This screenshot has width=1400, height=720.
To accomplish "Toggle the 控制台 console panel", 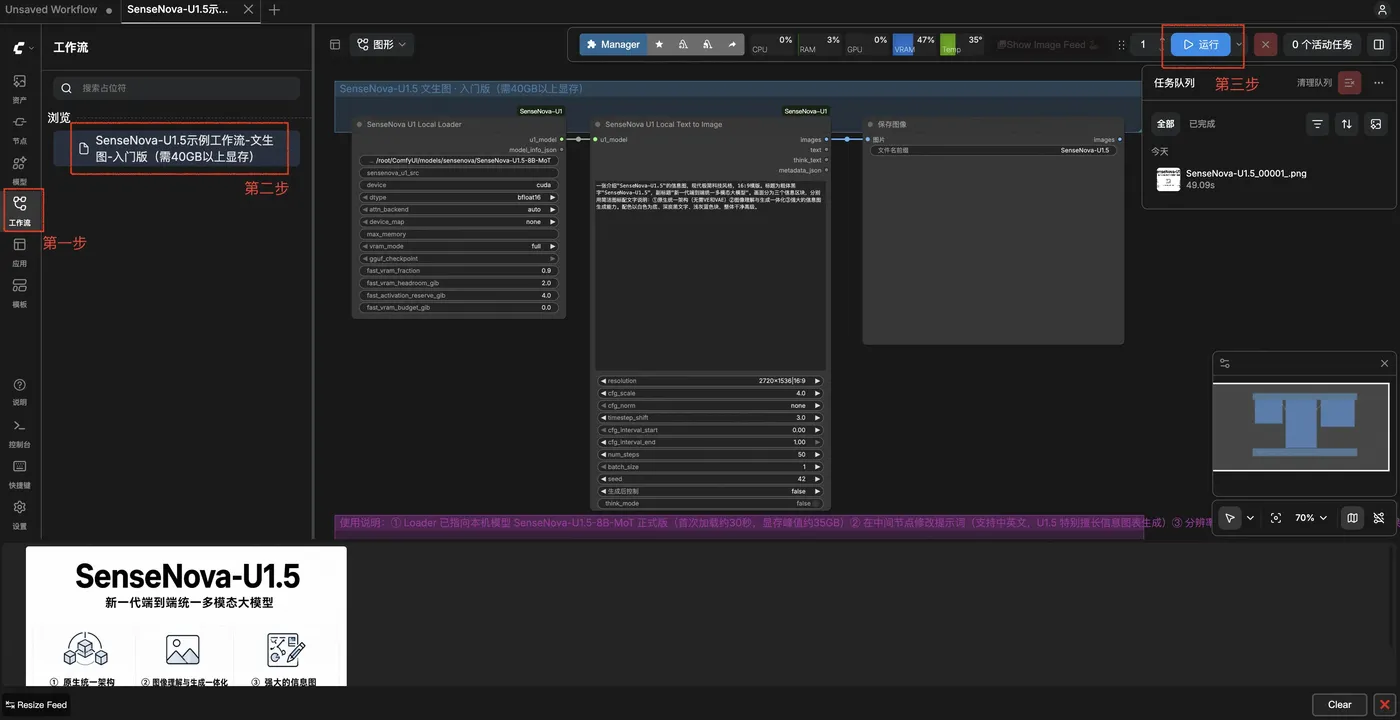I will (19, 432).
